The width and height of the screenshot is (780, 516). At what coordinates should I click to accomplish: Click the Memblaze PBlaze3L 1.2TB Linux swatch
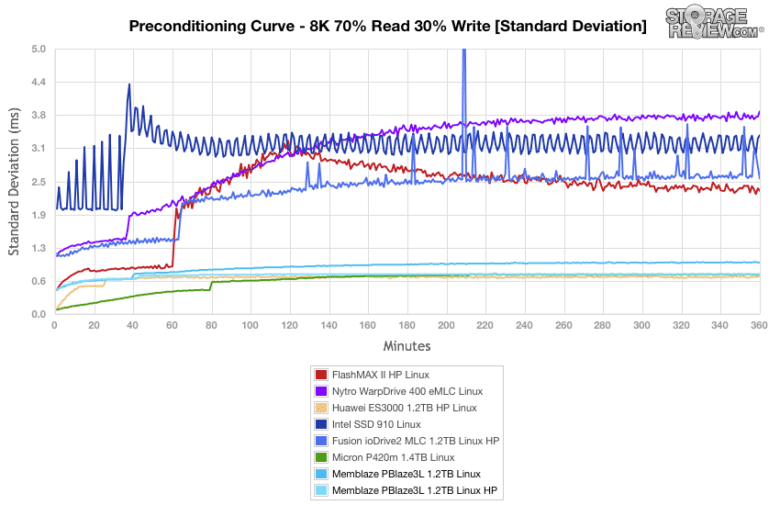coord(321,474)
